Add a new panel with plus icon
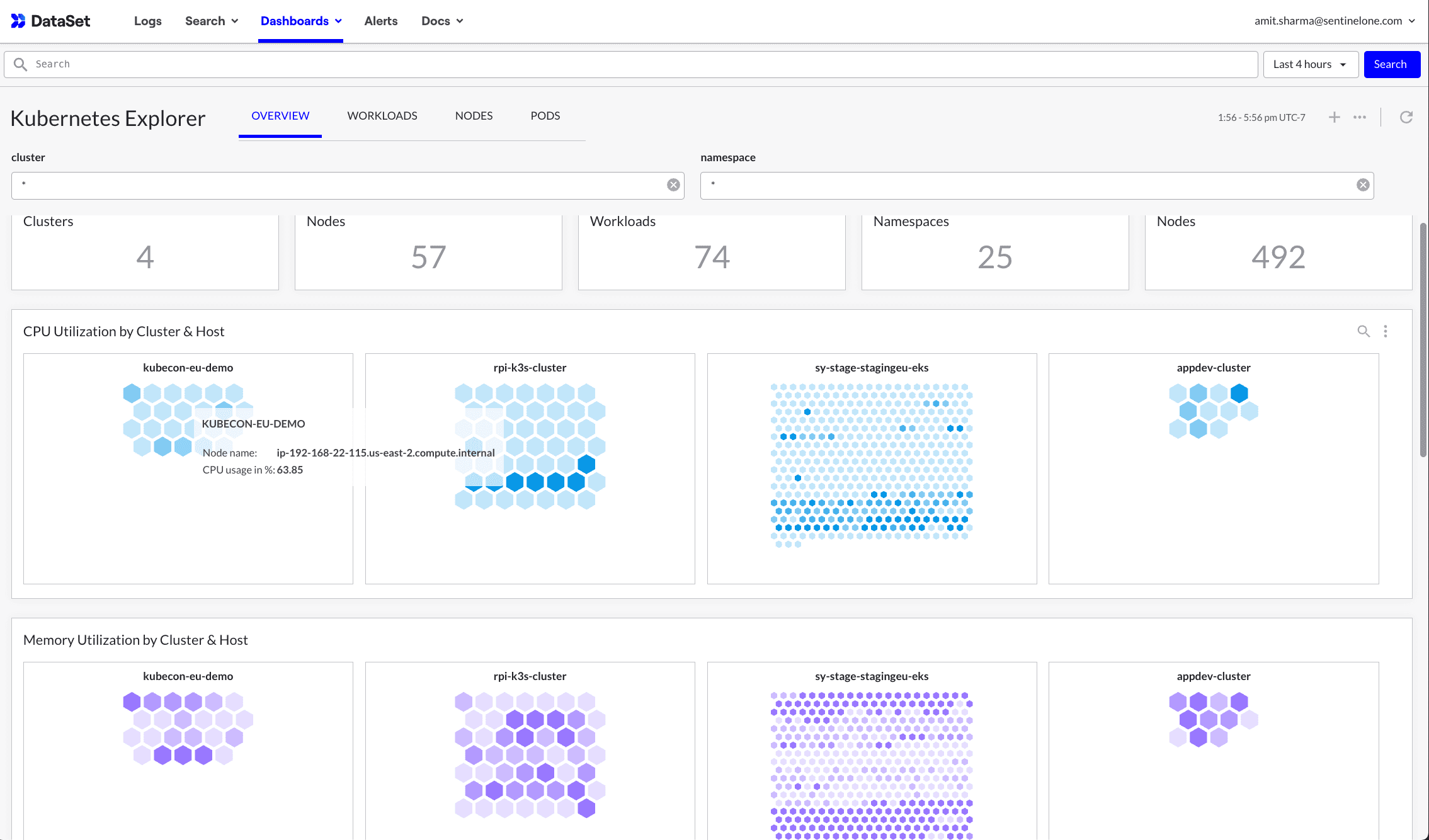This screenshot has height=840, width=1429. 1335,117
